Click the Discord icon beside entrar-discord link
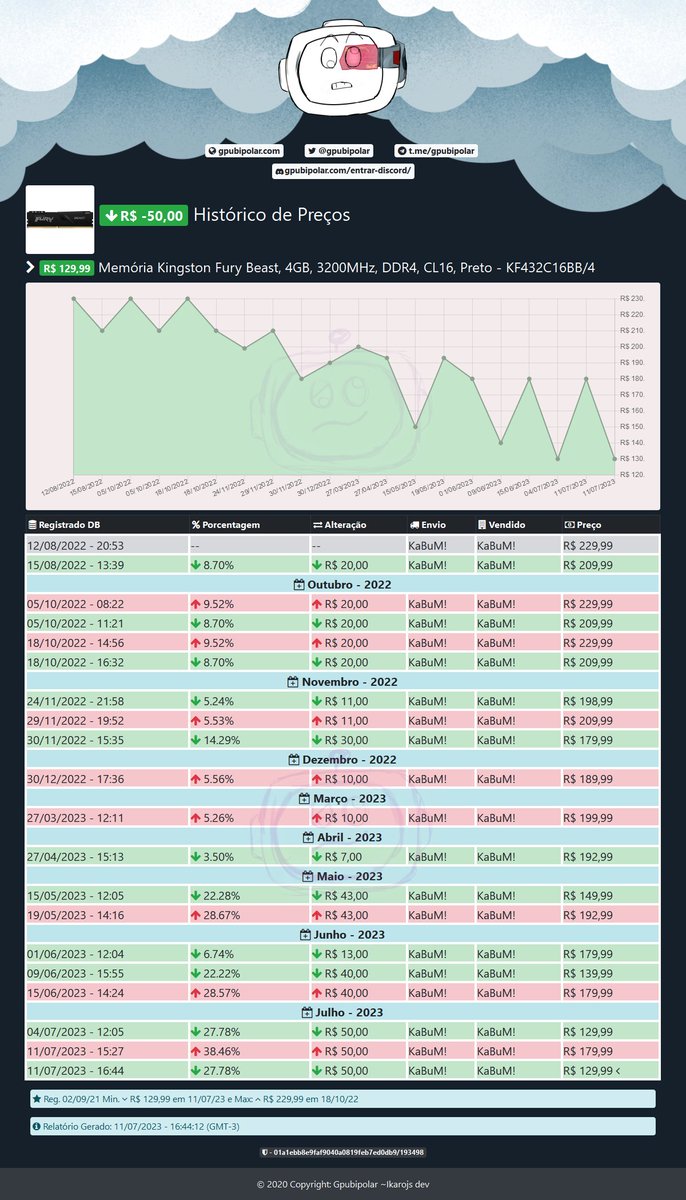 click(x=278, y=171)
